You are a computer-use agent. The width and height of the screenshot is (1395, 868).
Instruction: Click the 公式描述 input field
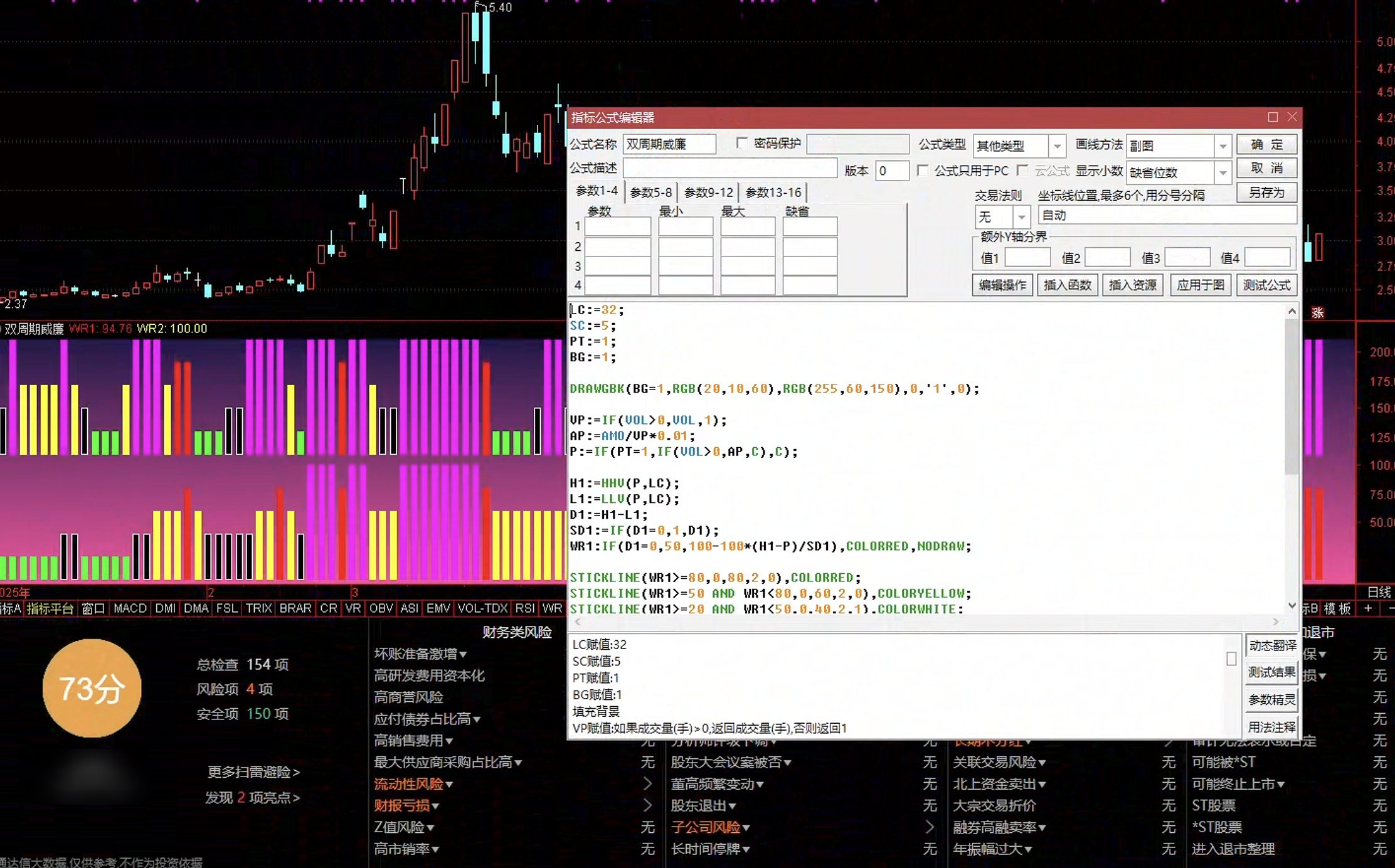[x=730, y=169]
